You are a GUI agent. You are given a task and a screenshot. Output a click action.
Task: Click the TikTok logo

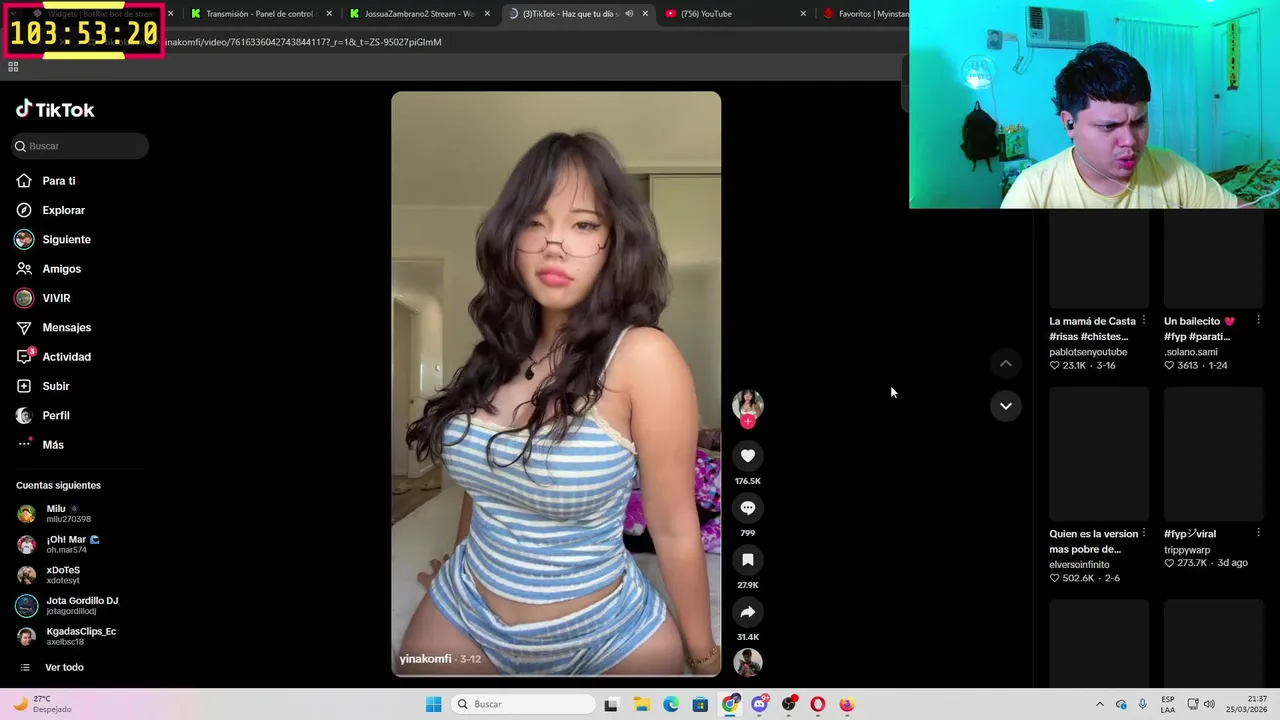point(55,109)
